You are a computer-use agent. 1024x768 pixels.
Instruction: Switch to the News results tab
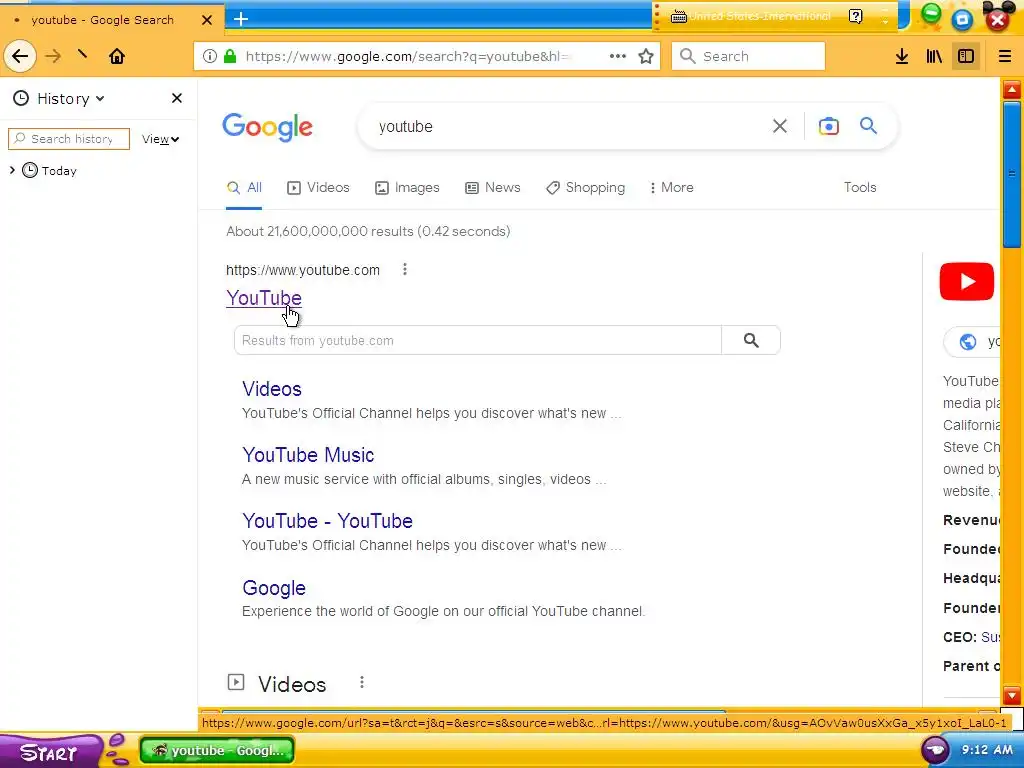point(492,188)
